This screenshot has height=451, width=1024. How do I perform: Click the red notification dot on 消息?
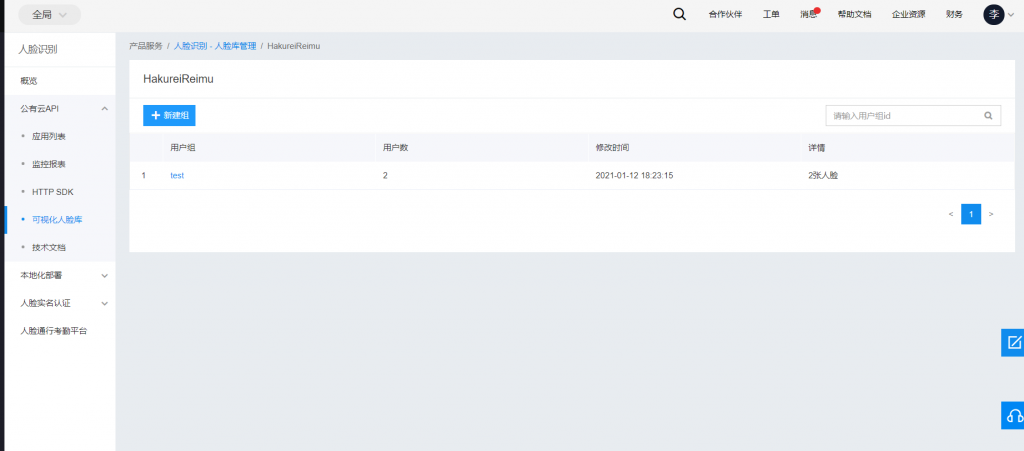(817, 10)
